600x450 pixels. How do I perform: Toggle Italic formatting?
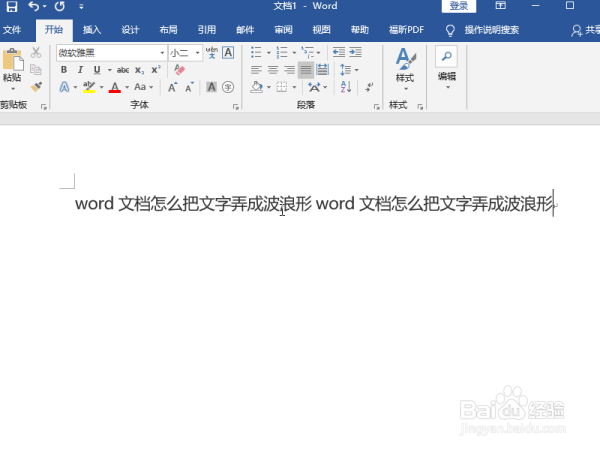pos(80,70)
